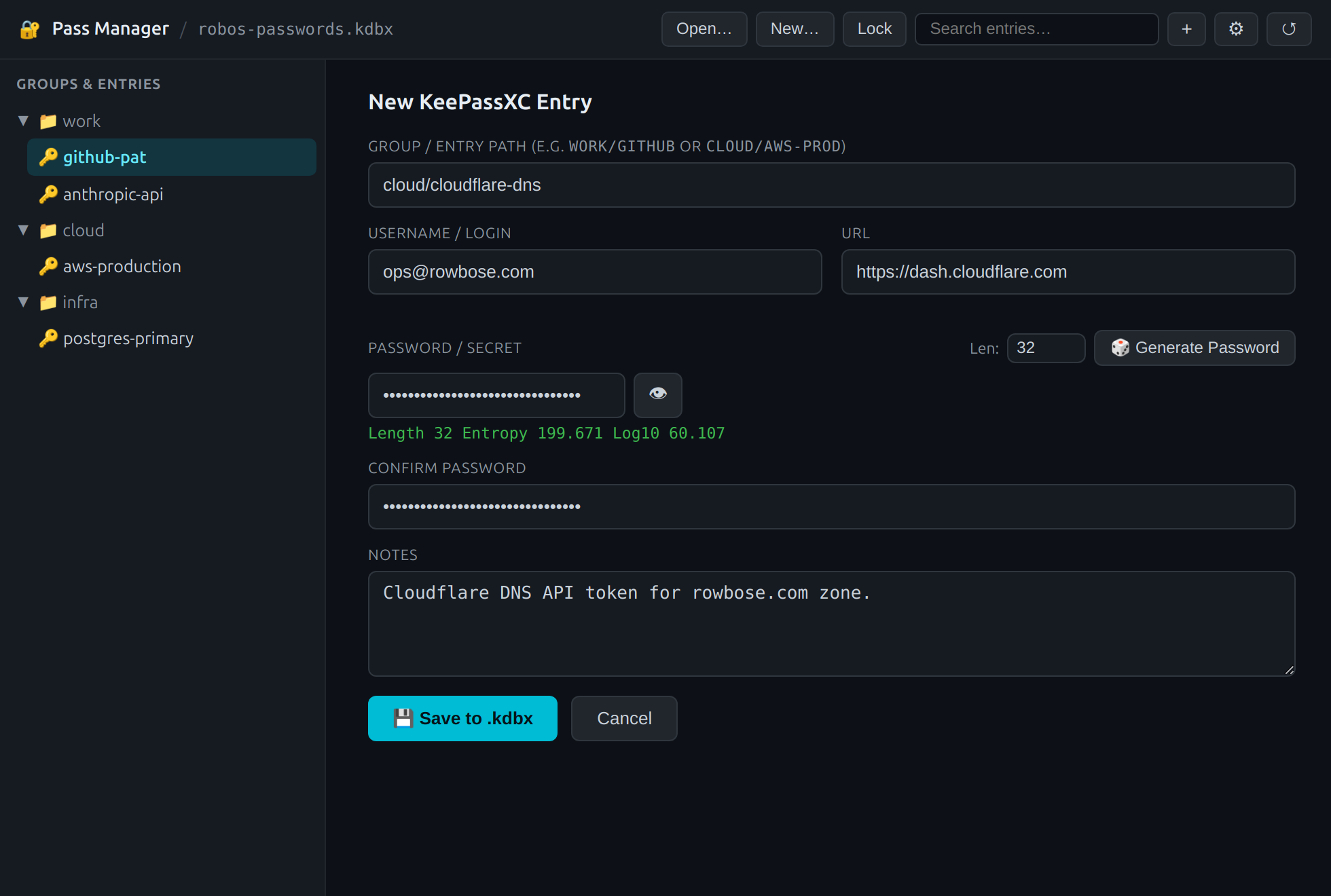1331x896 pixels.
Task: Open settings via gear icon
Action: 1236,29
